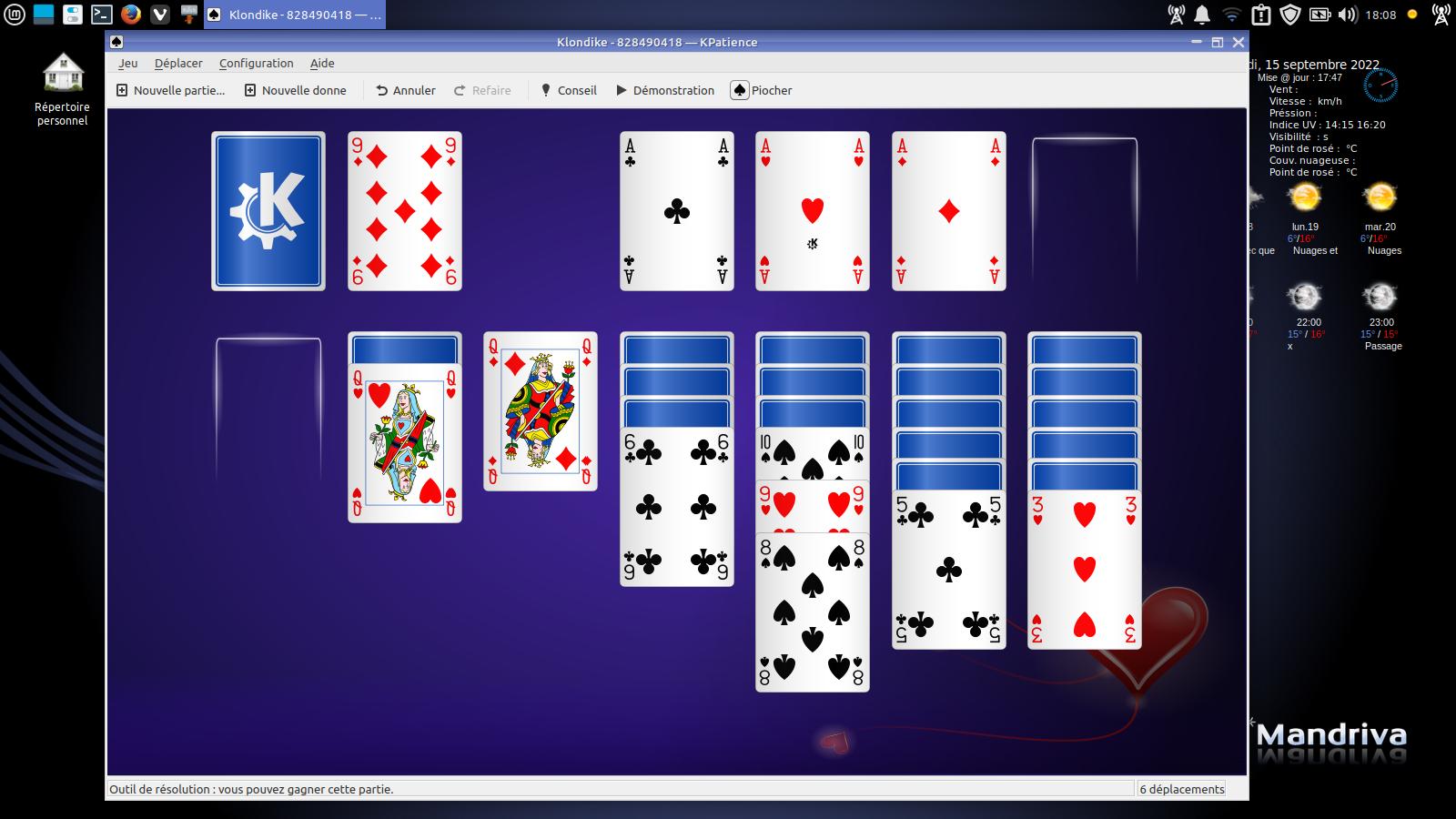The image size is (1456, 819).
Task: Undo last move with Annuler
Action: 405,90
